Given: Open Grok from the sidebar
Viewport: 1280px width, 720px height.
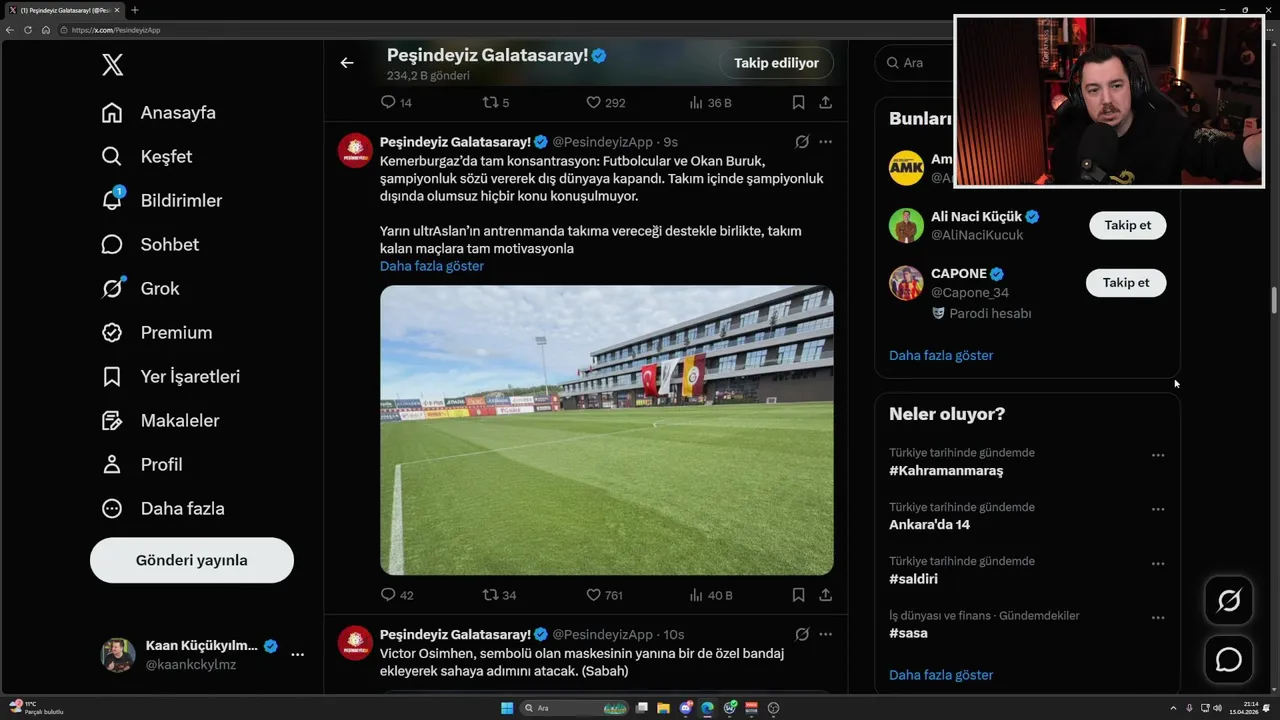Looking at the screenshot, I should click(140, 289).
